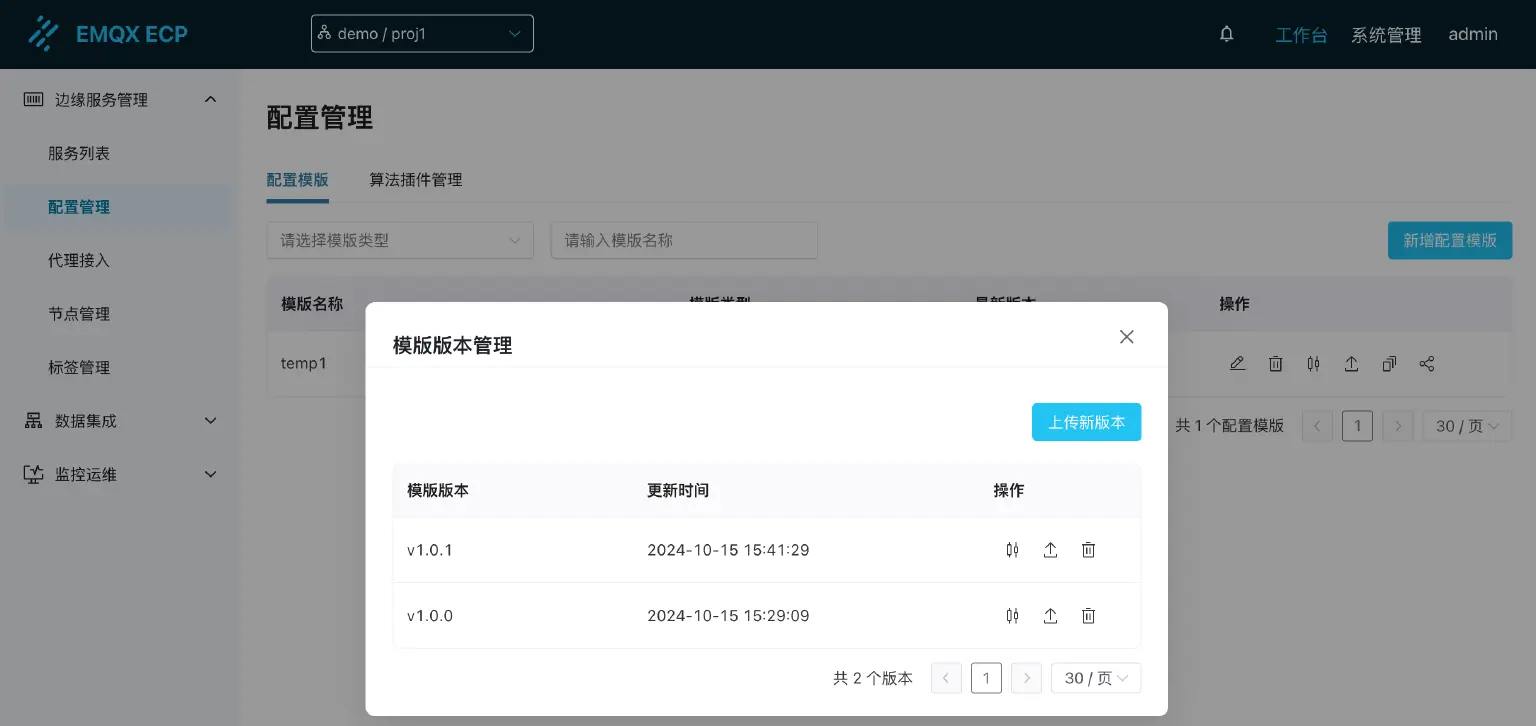Click the 请输入模版名称 search field
1536x726 pixels.
point(684,240)
